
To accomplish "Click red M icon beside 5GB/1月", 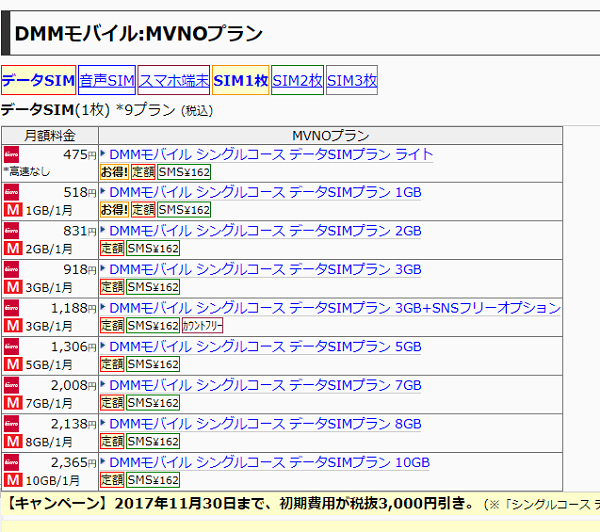I will (x=13, y=364).
